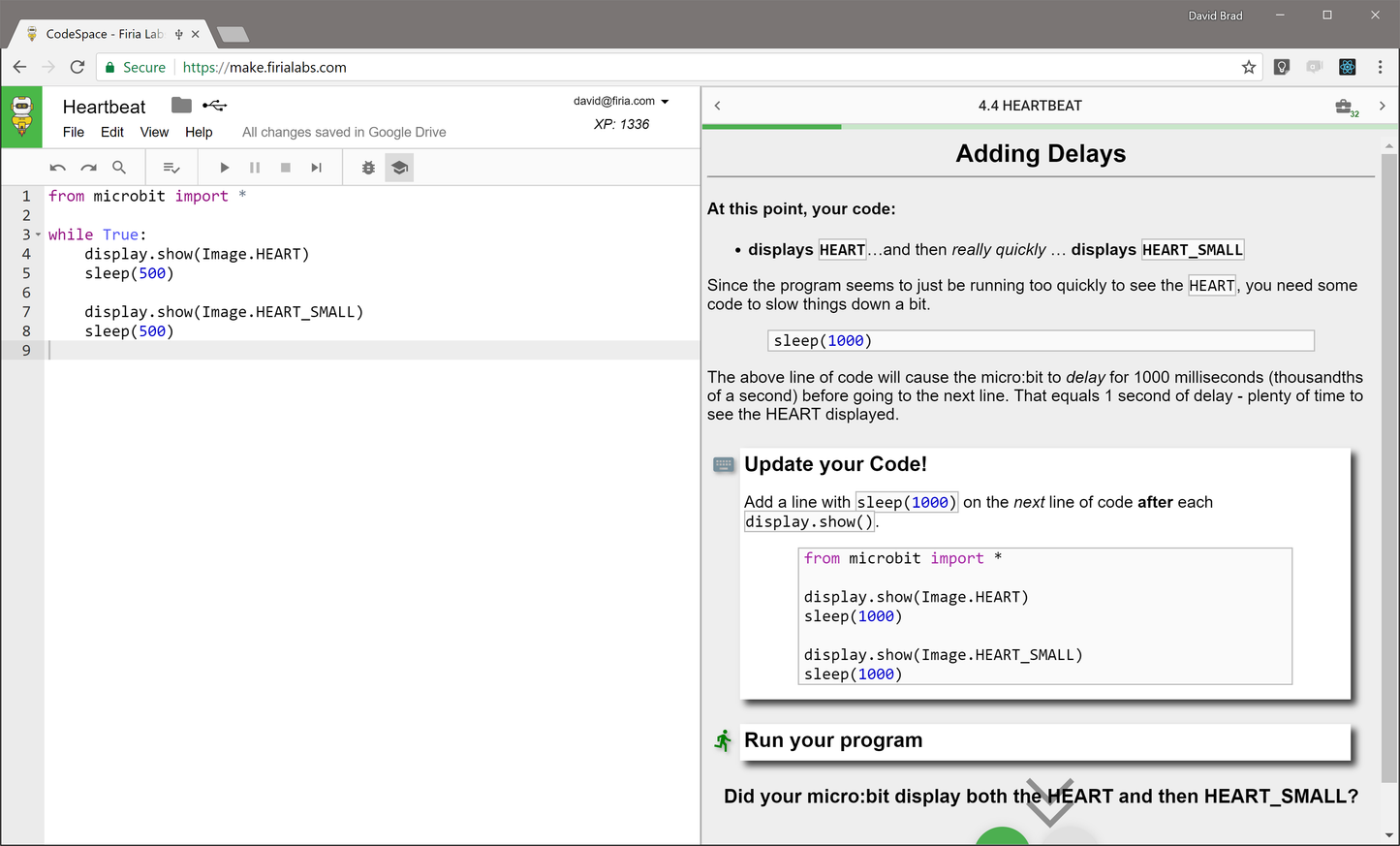Pause the running program
The width and height of the screenshot is (1400, 846).
[255, 167]
